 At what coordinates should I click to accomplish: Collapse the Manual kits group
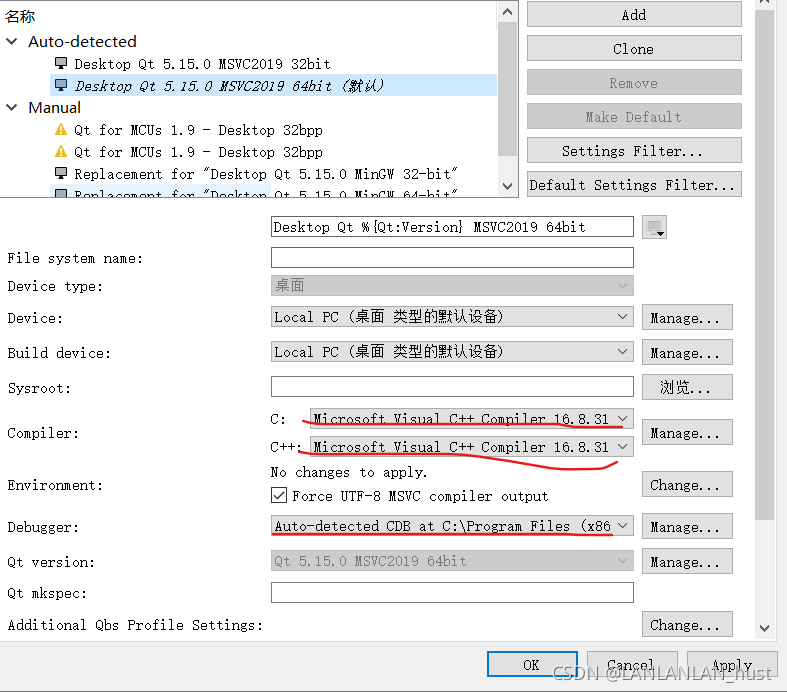[12, 107]
